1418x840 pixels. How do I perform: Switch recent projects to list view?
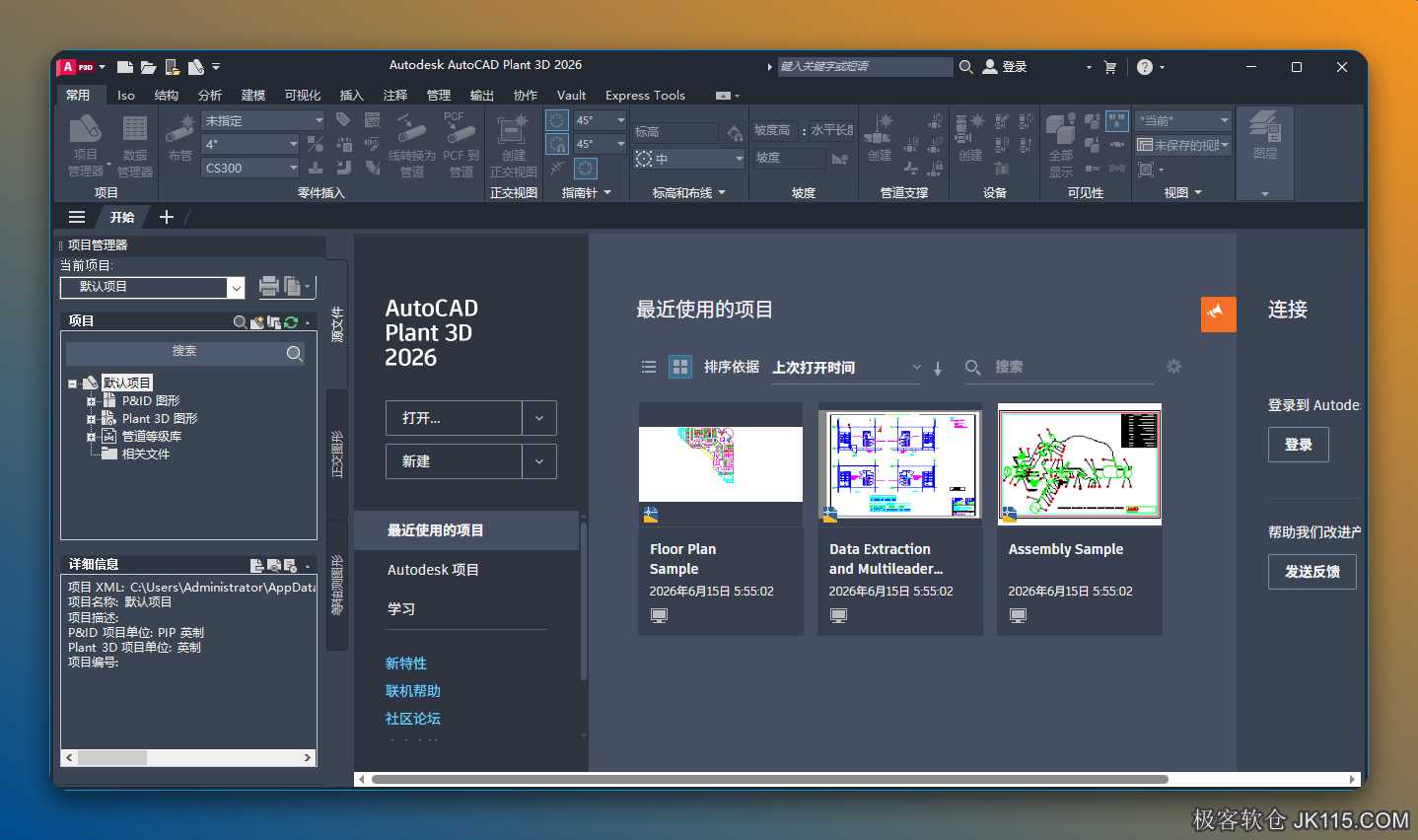[x=649, y=367]
